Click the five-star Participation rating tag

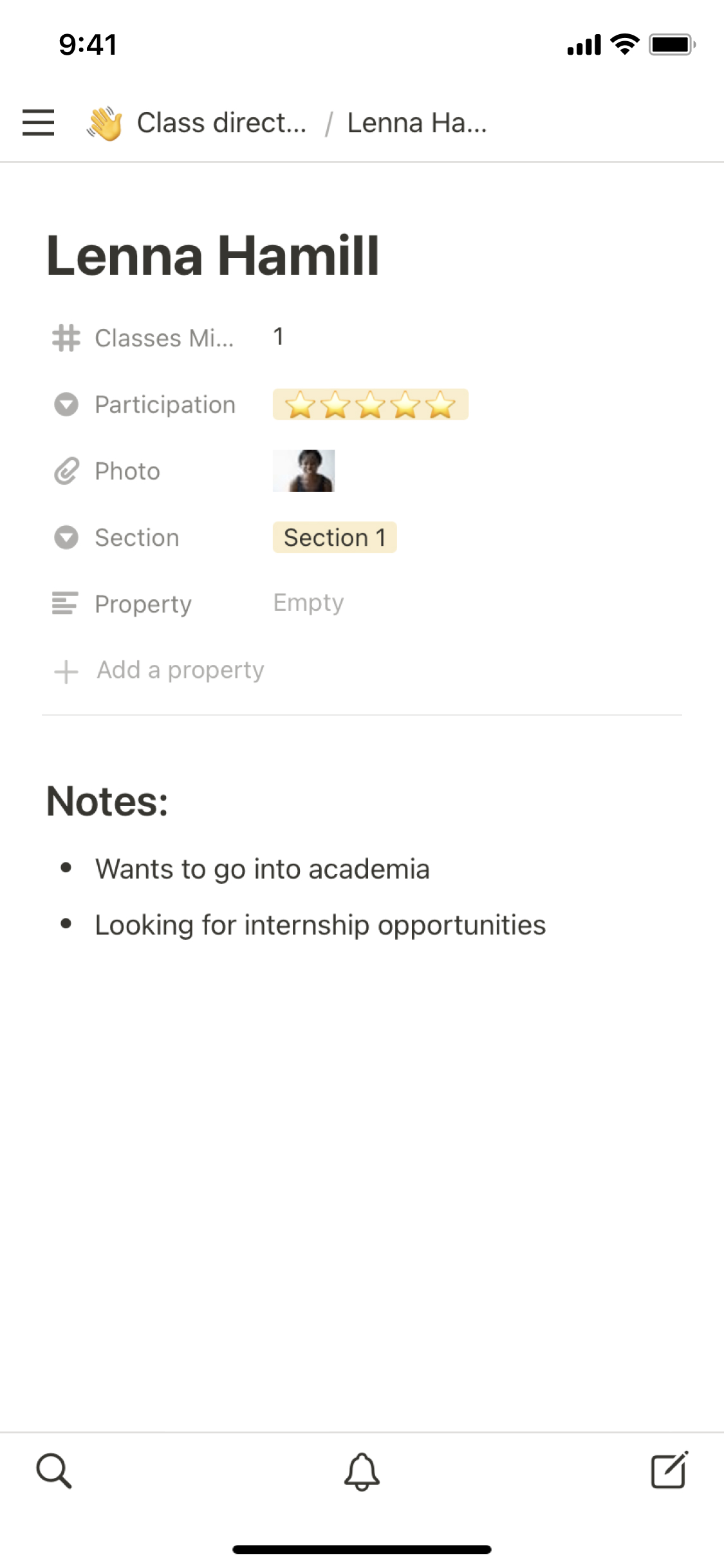pos(370,405)
